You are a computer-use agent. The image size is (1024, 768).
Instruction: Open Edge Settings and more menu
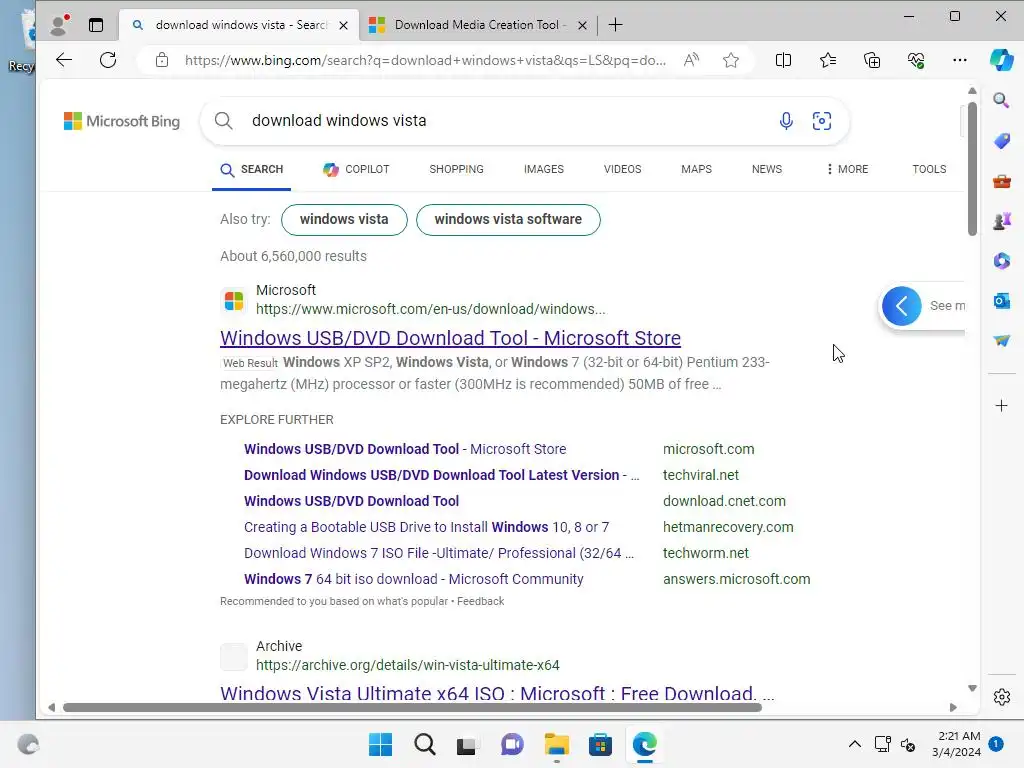[959, 60]
